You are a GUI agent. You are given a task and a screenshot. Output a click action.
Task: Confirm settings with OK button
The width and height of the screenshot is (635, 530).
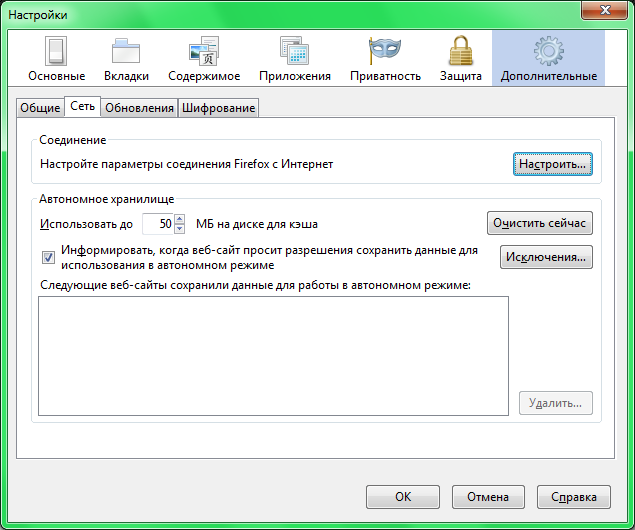(x=403, y=497)
